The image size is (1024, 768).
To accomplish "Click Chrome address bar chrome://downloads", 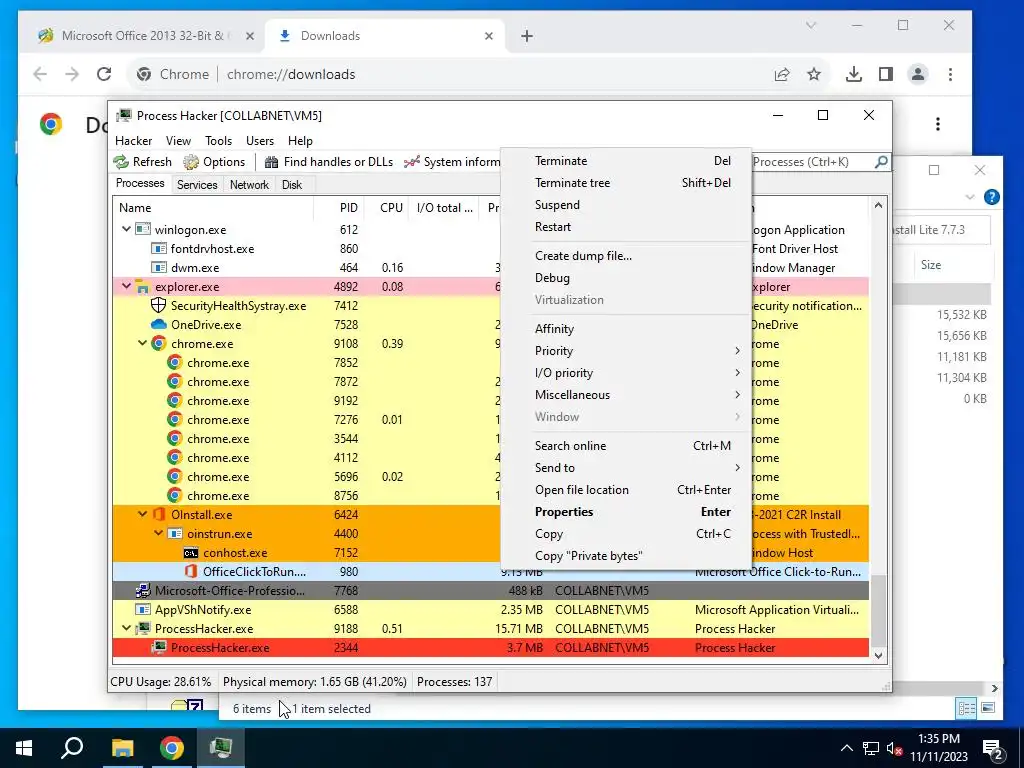I will coord(291,74).
